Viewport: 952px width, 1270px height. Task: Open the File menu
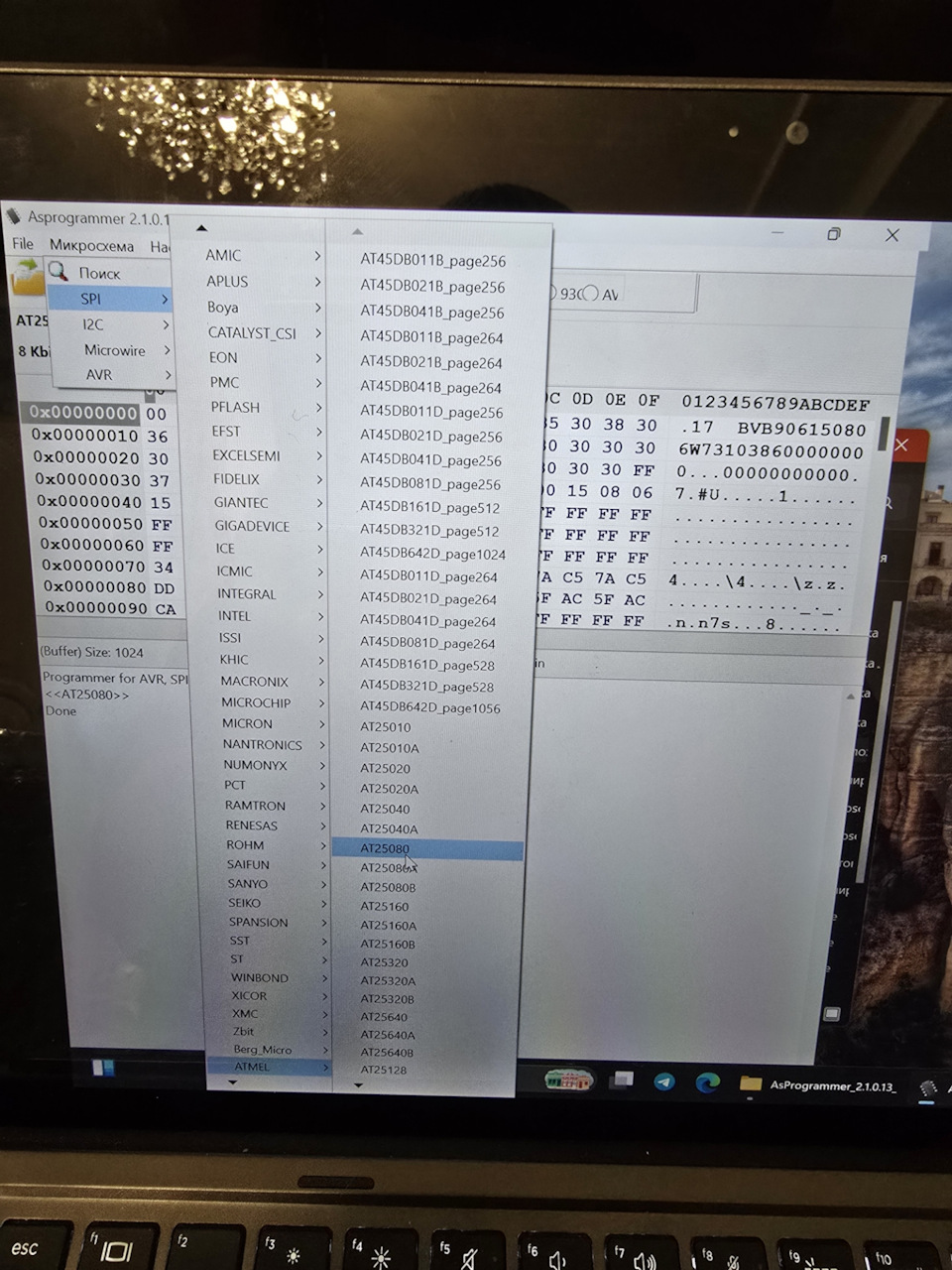[x=23, y=244]
